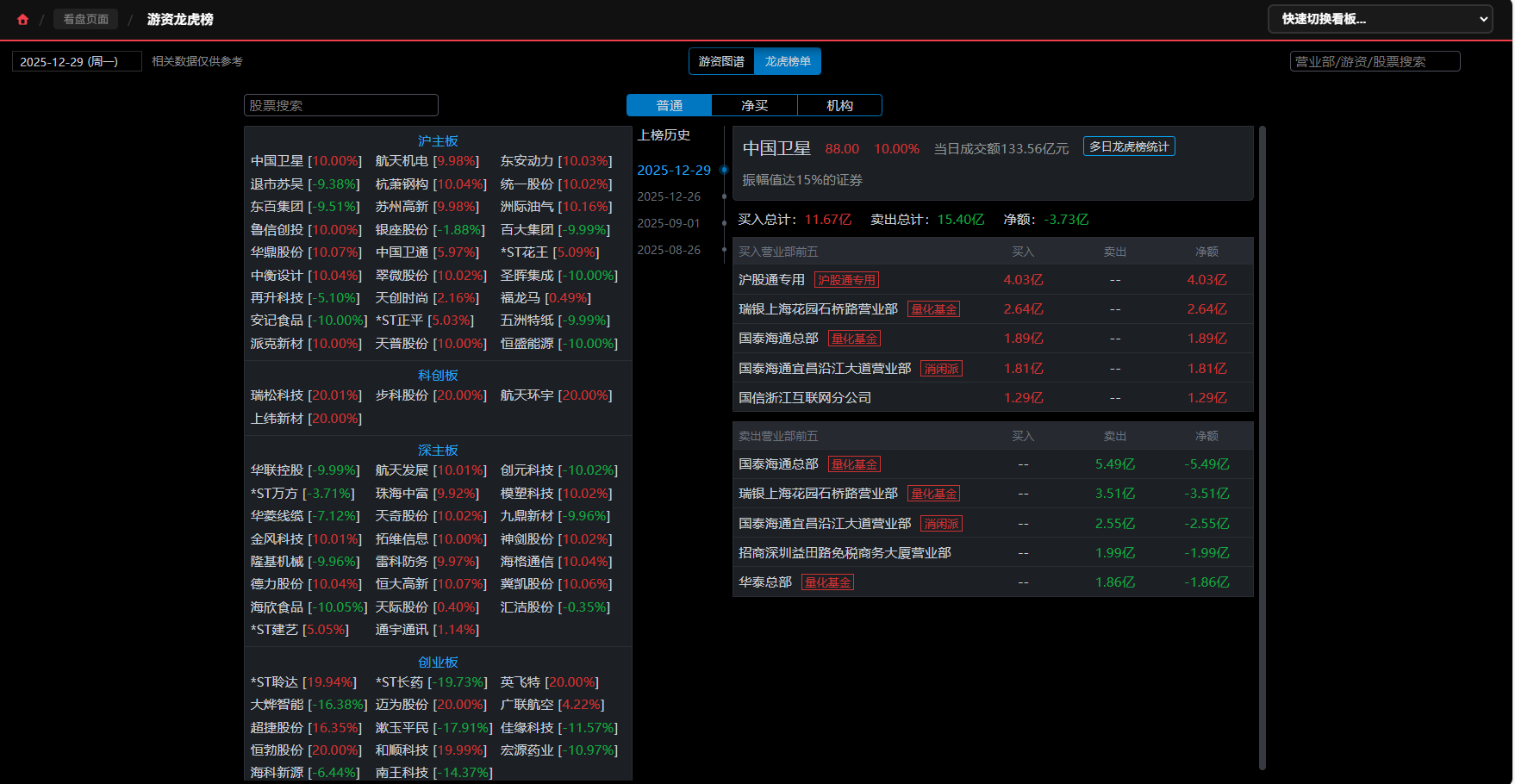This screenshot has height=784, width=1515.
Task: Expand the 快速切换看板 dropdown
Action: (1380, 19)
